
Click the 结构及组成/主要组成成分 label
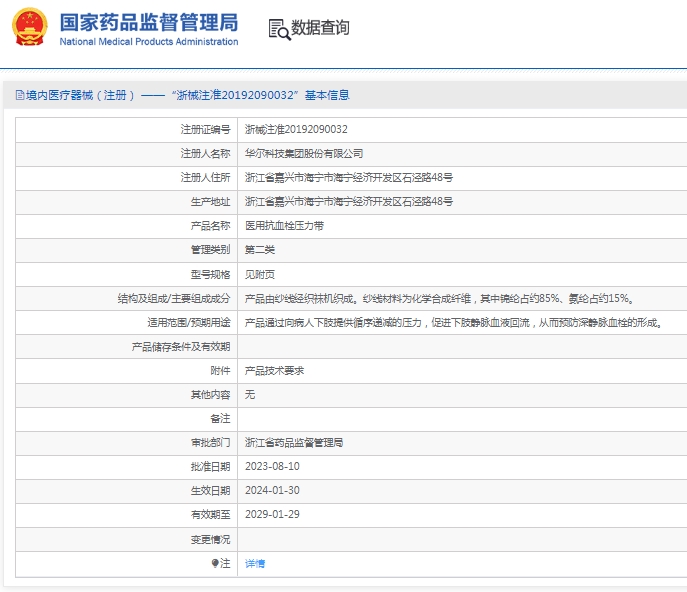(x=174, y=298)
